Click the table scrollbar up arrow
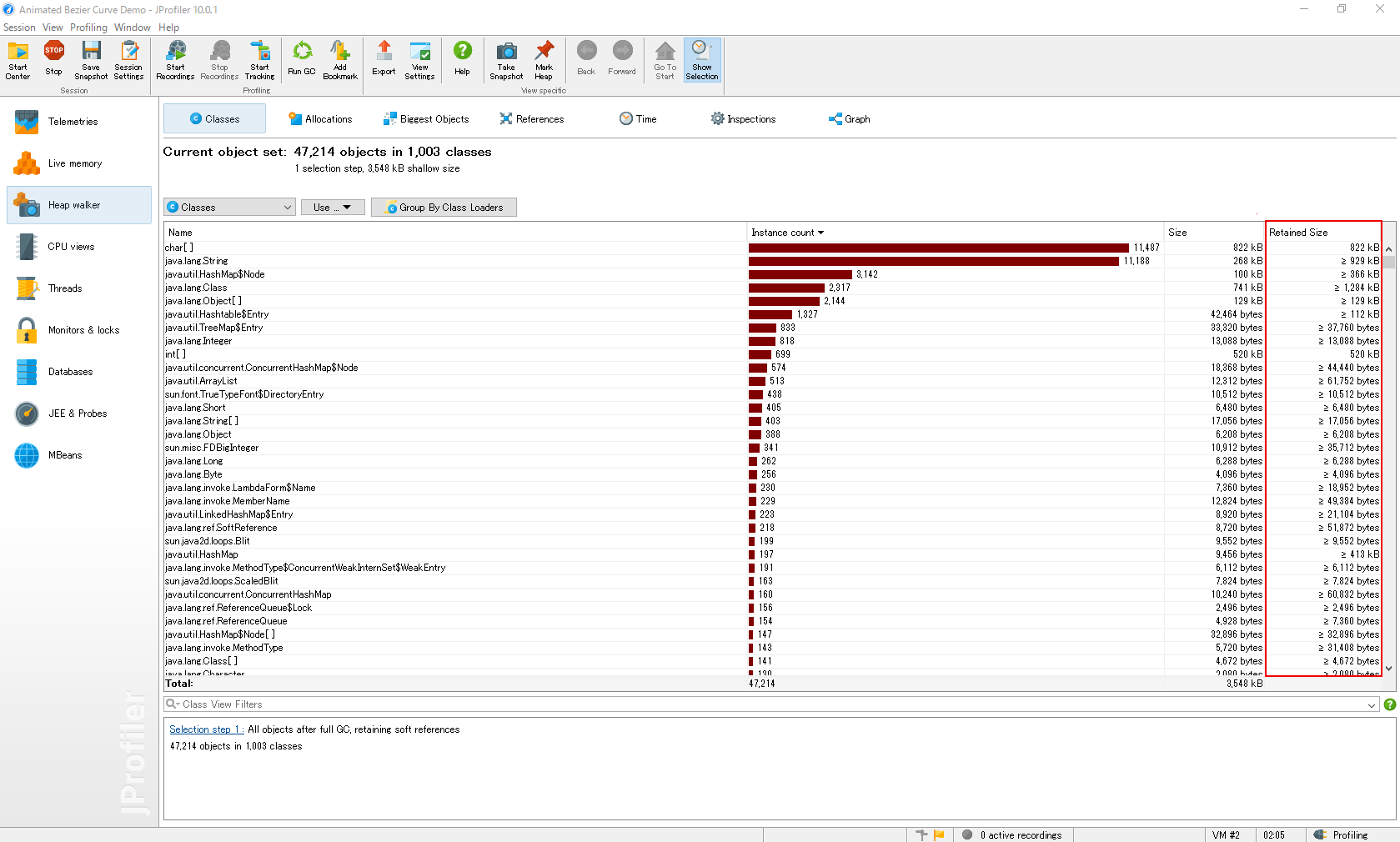 click(1389, 248)
